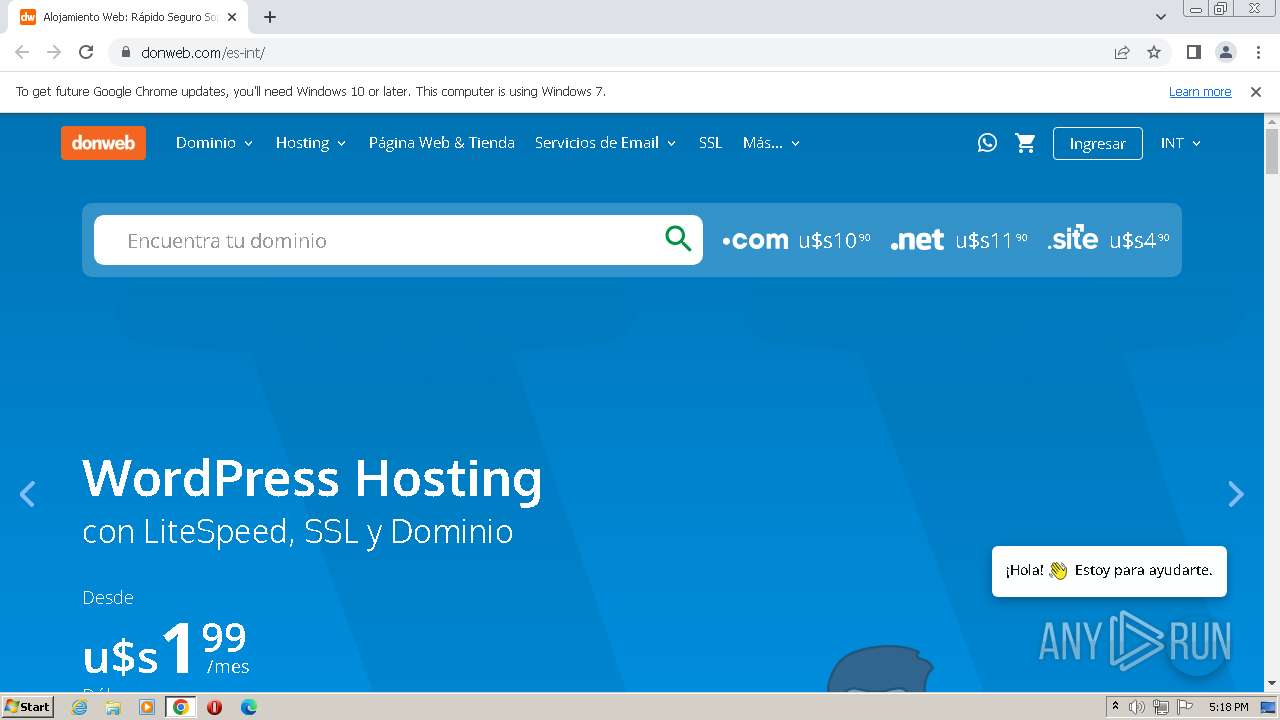Click the Learn more link
Image resolution: width=1280 pixels, height=720 pixels.
(x=1200, y=91)
